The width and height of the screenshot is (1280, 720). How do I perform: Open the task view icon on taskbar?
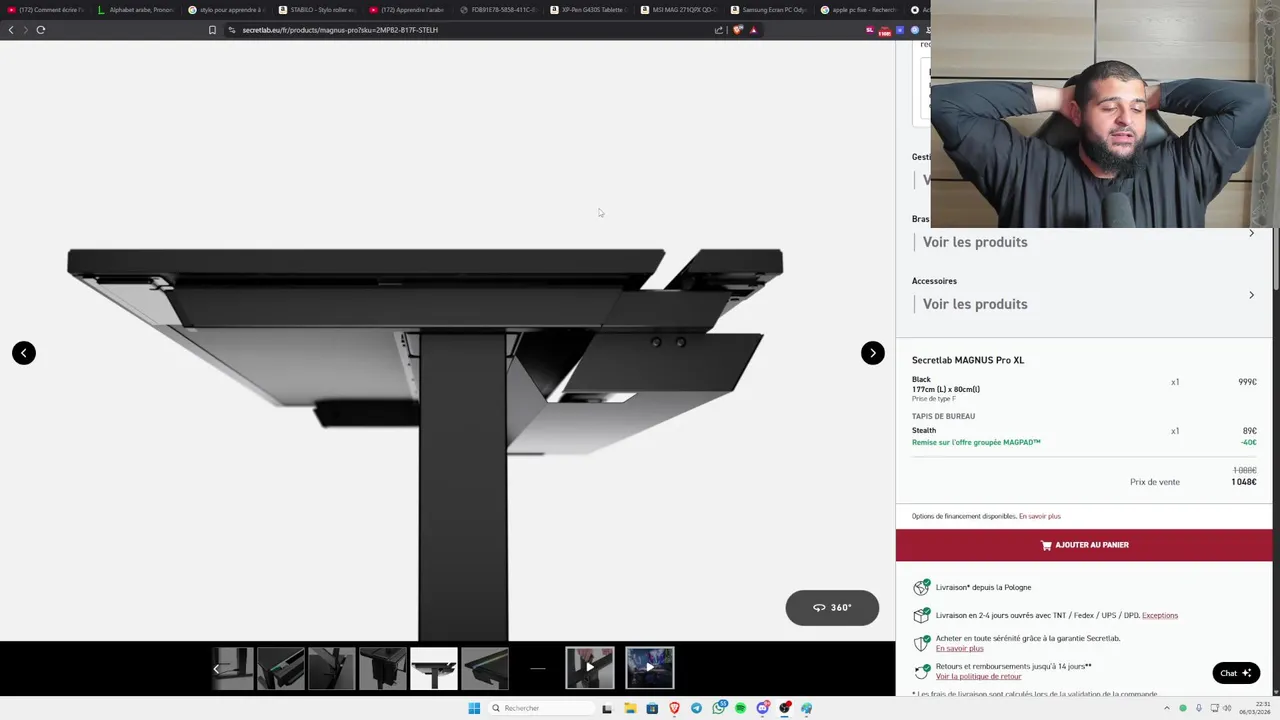[607, 708]
